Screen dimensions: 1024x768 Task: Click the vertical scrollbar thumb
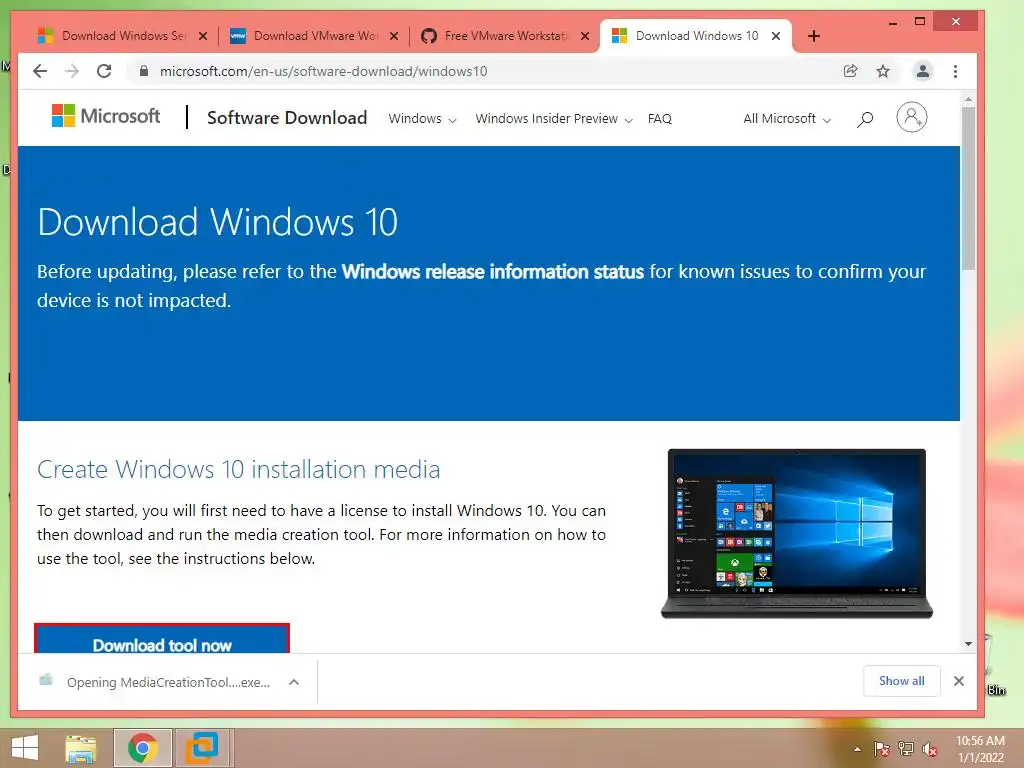[968, 188]
